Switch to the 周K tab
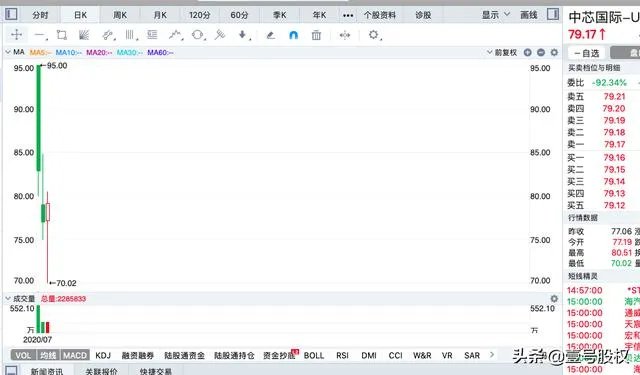The image size is (640, 375). [x=120, y=15]
